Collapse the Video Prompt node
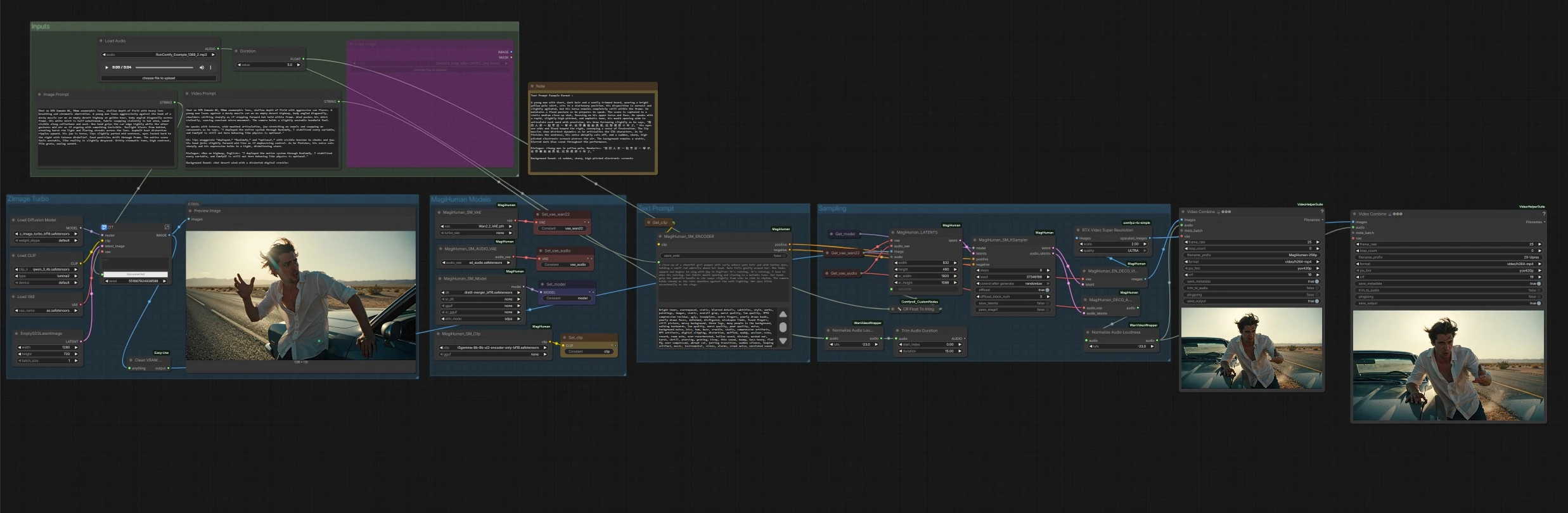The image size is (1568, 513). (x=187, y=94)
